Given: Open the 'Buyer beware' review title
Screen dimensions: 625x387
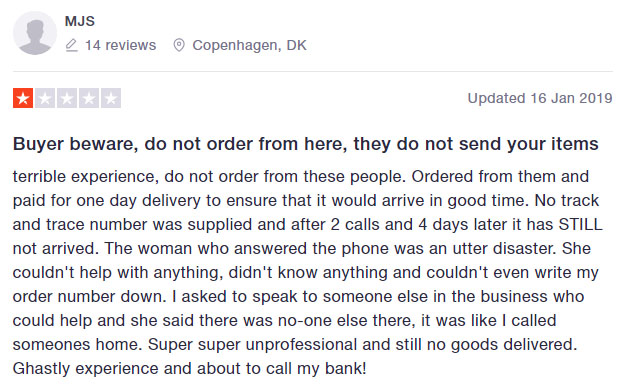Looking at the screenshot, I should [306, 144].
